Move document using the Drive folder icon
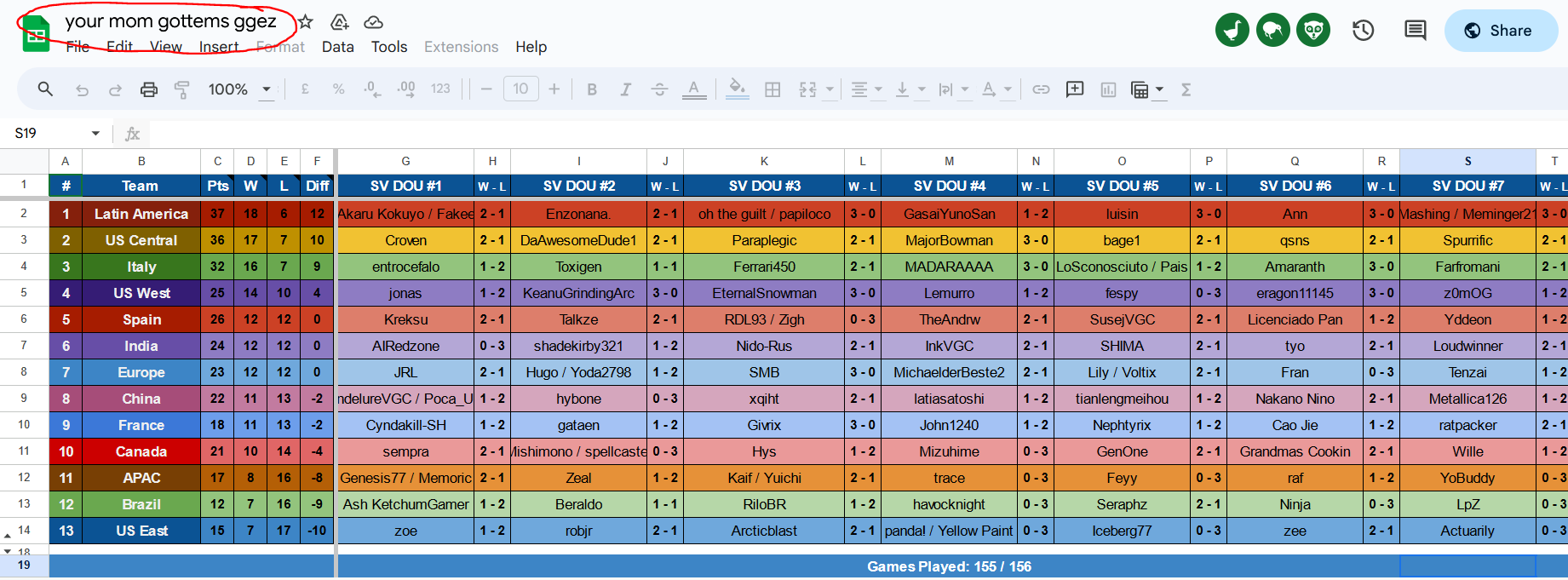The width and height of the screenshot is (1568, 580). [x=340, y=22]
